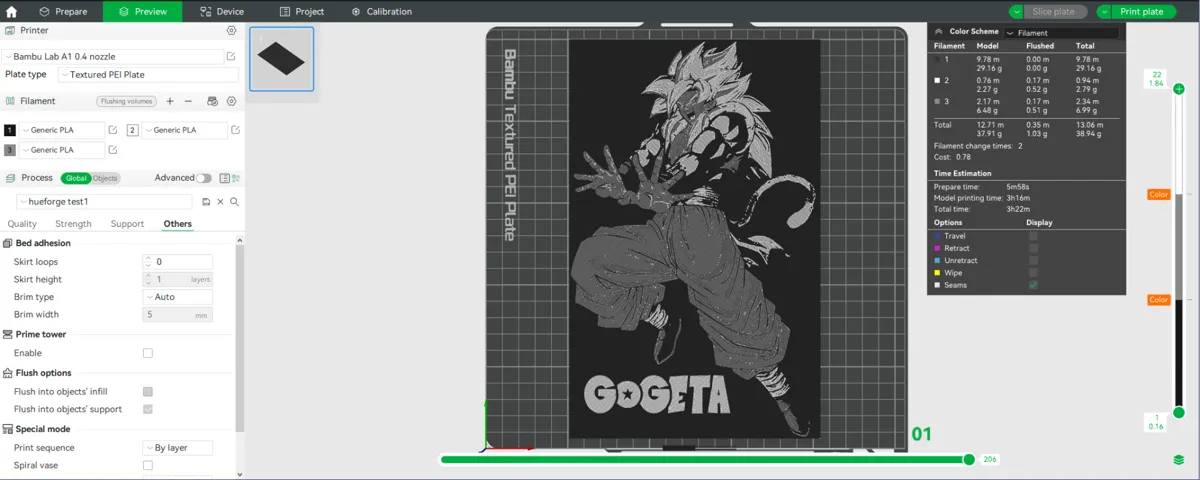Viewport: 1200px width, 480px height.
Task: Edit filament 2 Generic PLA preset
Action: [x=236, y=130]
